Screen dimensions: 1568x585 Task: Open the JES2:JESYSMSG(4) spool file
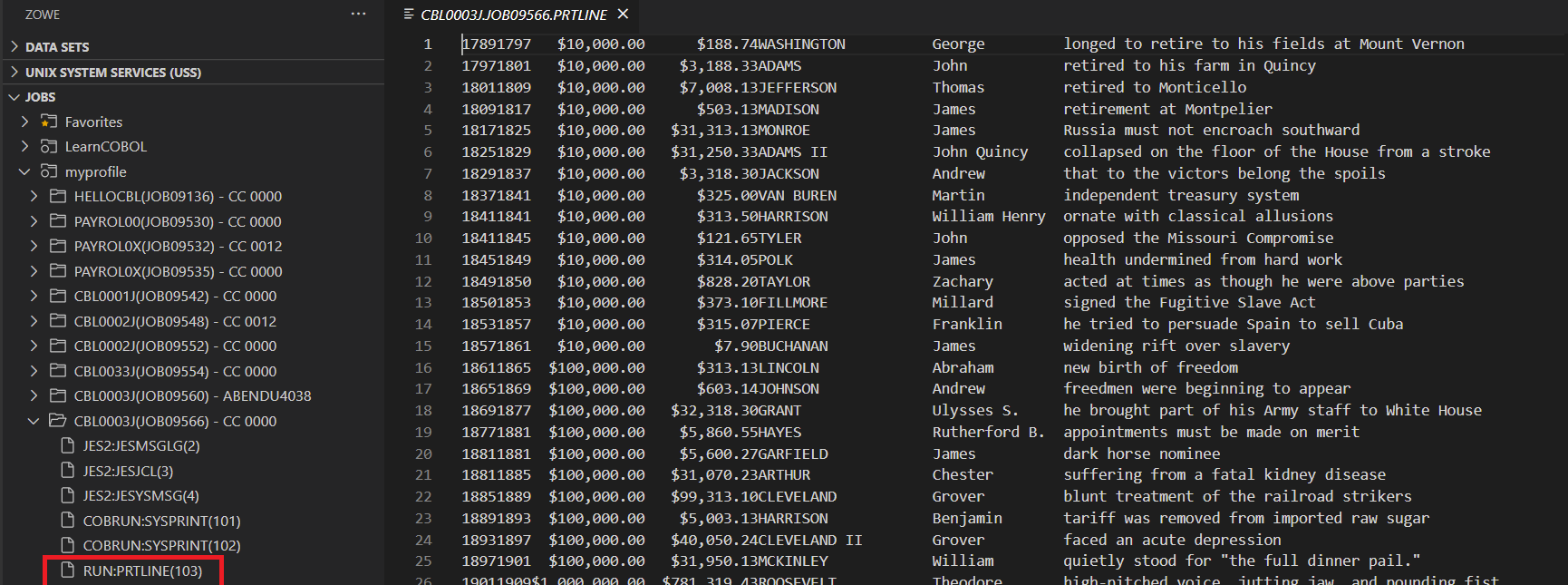point(140,495)
